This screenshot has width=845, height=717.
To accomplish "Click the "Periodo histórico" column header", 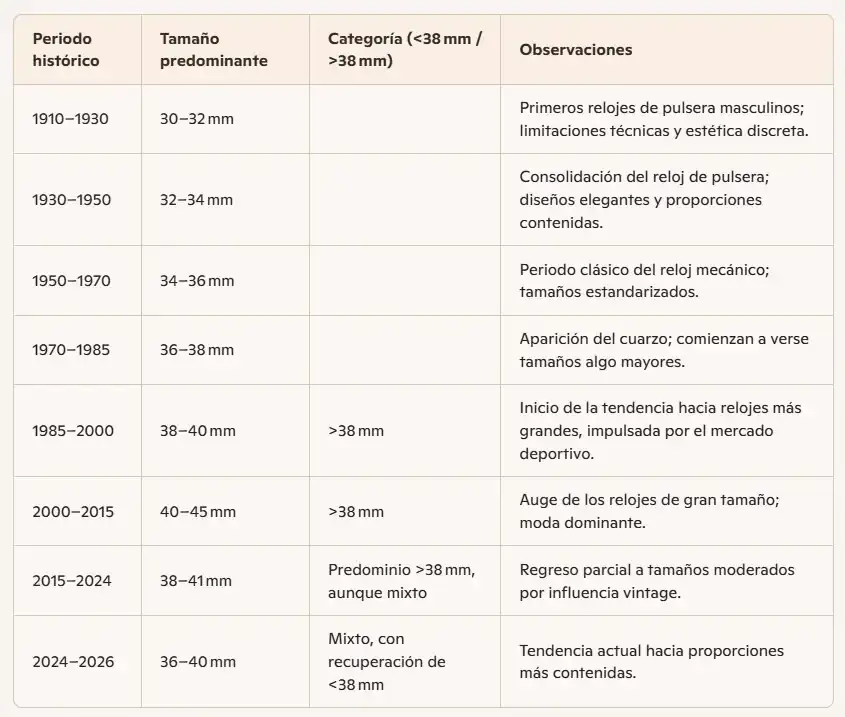I will click(66, 49).
